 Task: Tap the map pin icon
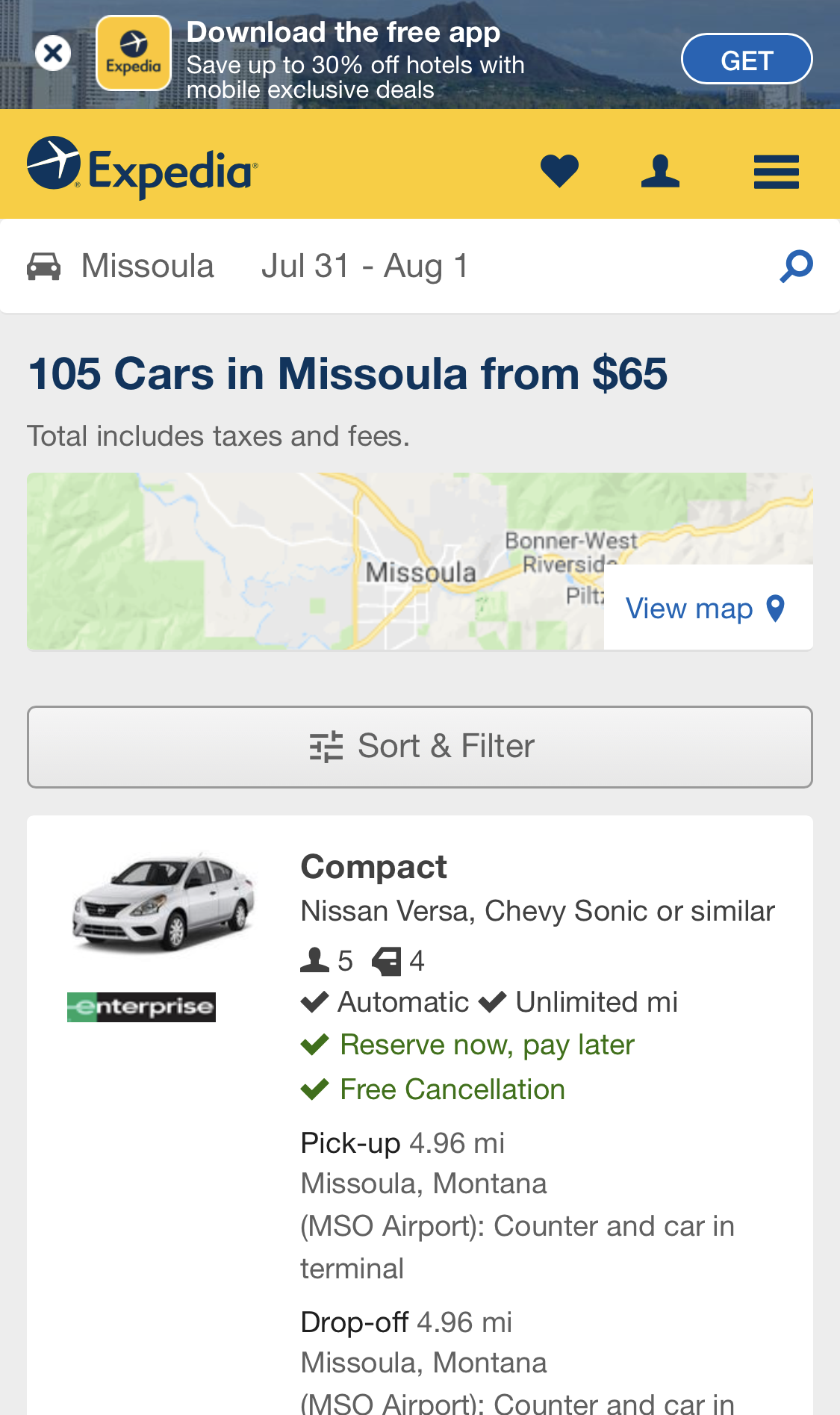tap(776, 609)
